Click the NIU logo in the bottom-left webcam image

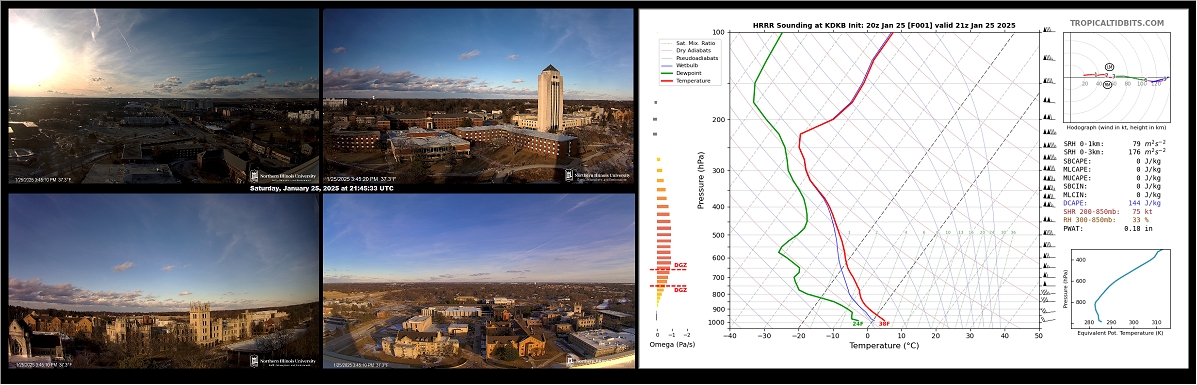pos(283,361)
